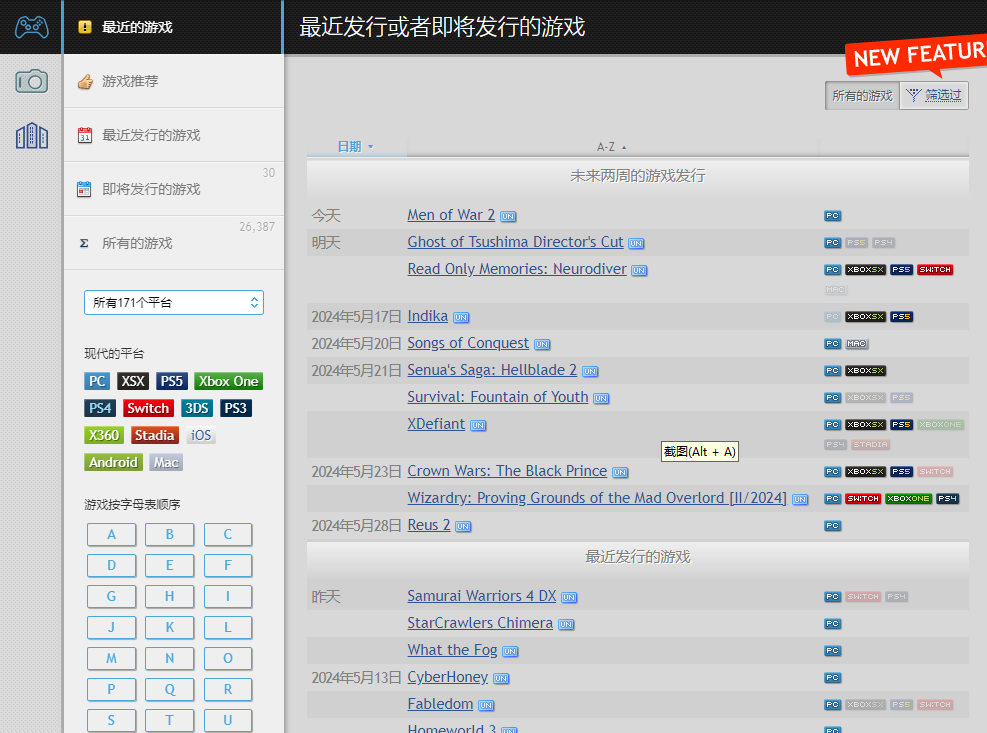Click the sigma icon beside 所有的游戏
The width and height of the screenshot is (987, 733).
[x=84, y=243]
